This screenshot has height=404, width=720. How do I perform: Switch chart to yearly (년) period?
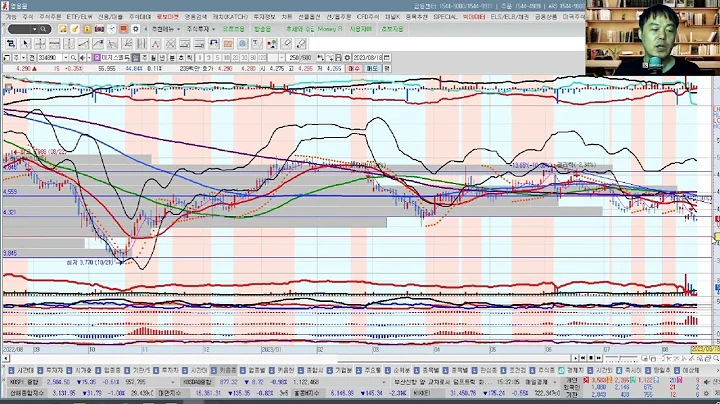162,57
